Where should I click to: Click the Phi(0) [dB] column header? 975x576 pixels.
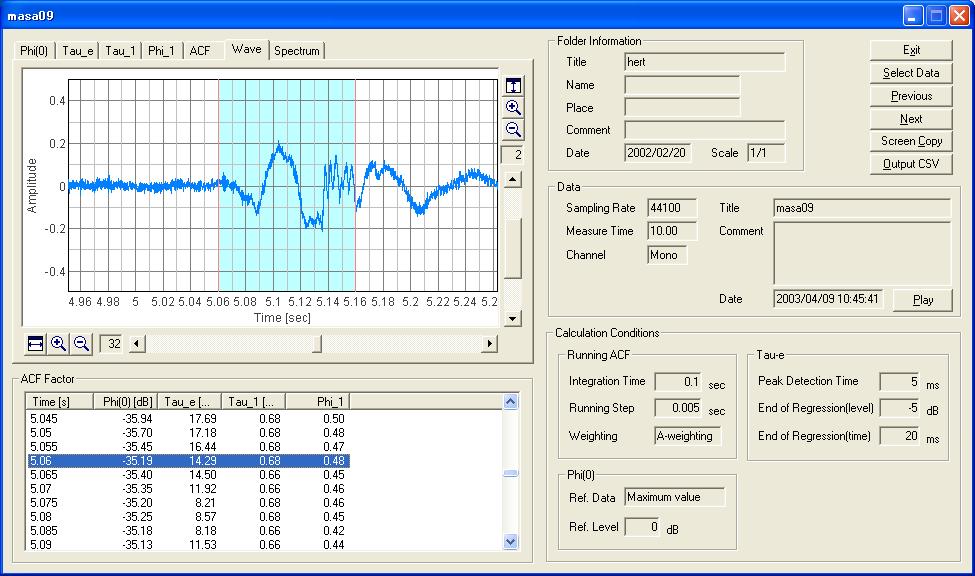tap(125, 402)
